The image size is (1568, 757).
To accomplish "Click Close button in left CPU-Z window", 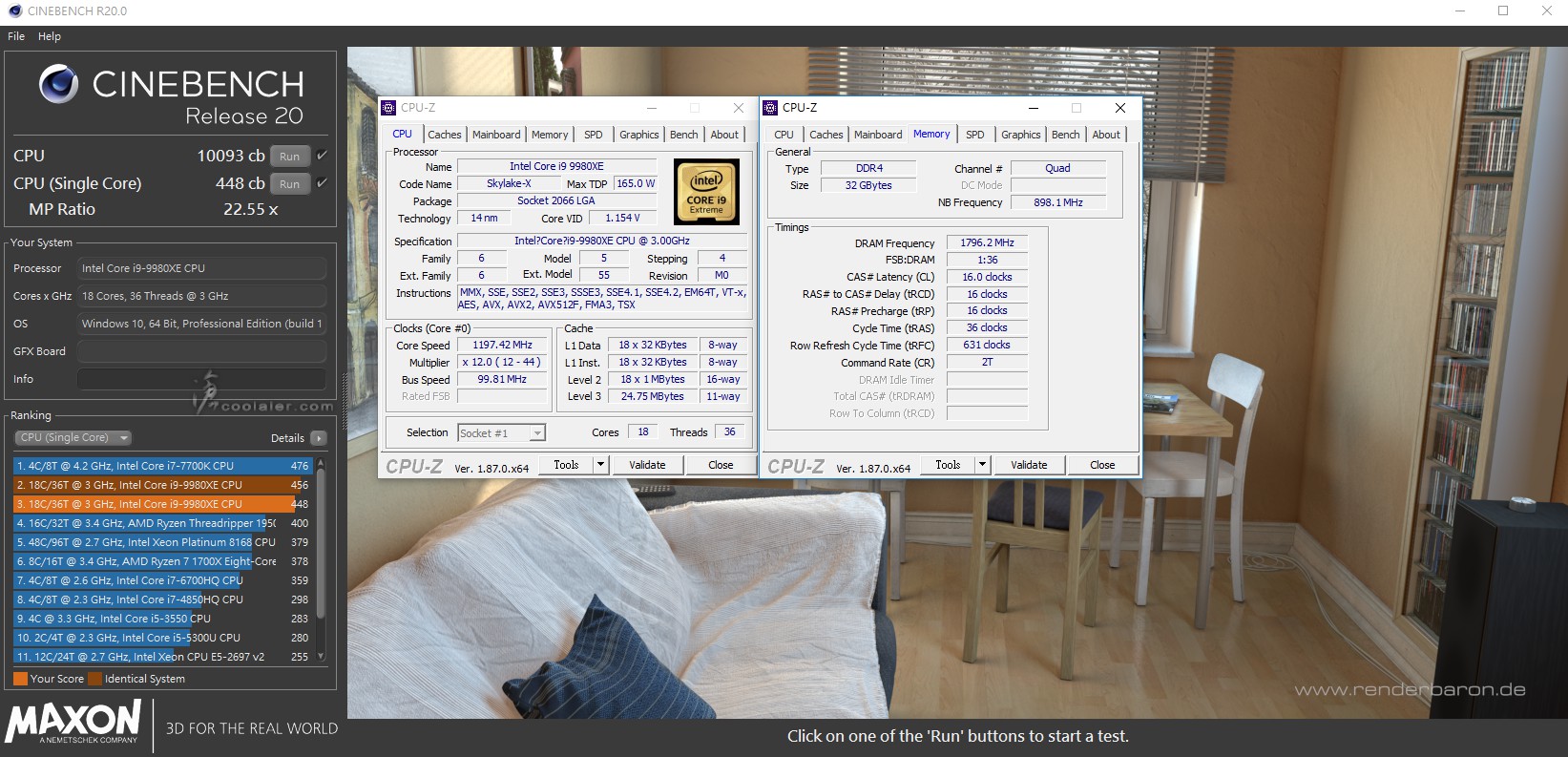I will 721,465.
